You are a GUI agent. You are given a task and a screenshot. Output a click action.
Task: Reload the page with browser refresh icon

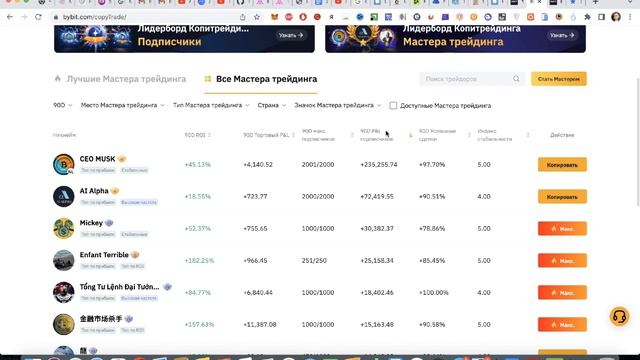[38, 17]
